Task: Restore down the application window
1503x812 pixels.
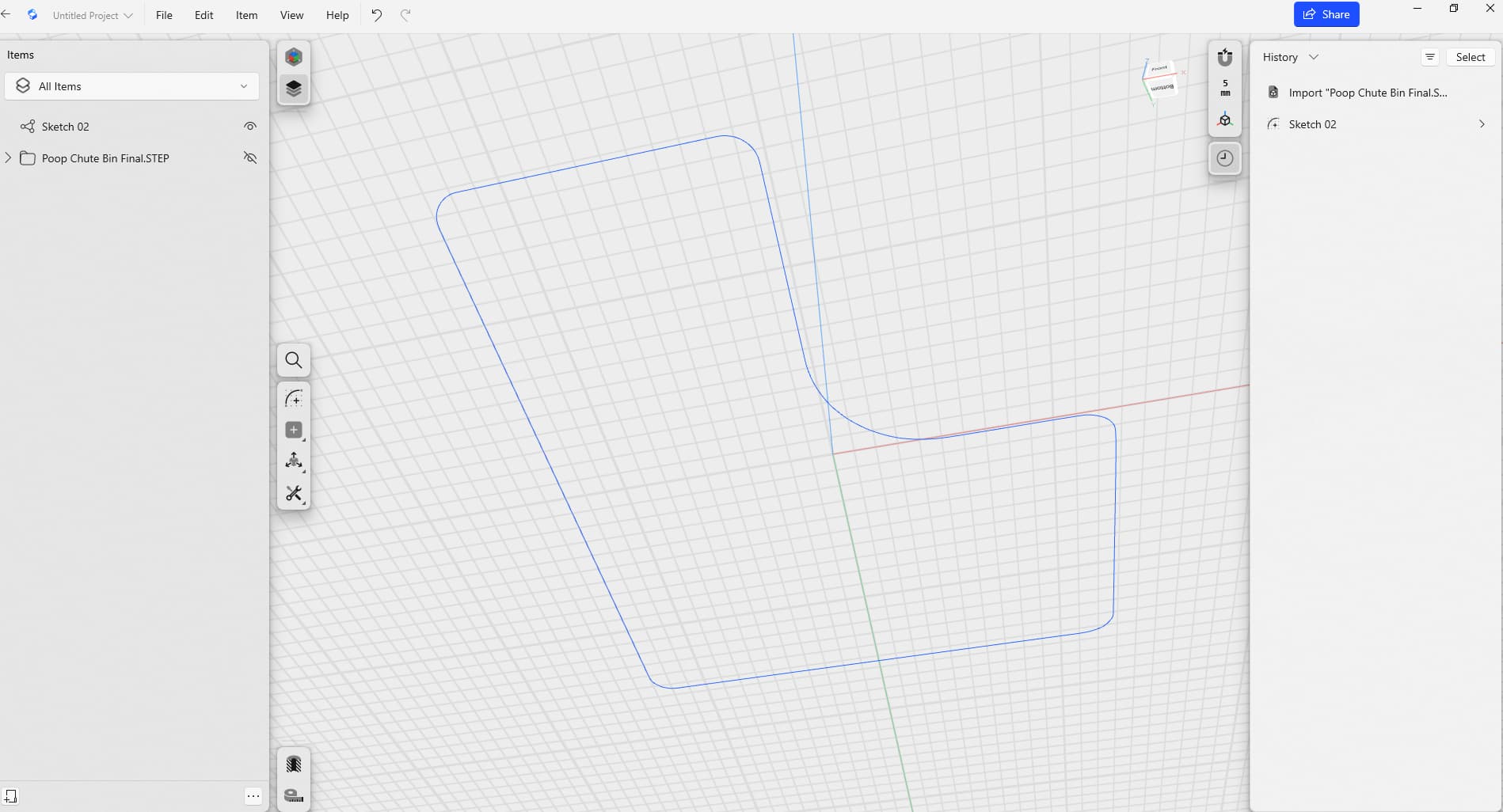Action: coord(1454,9)
